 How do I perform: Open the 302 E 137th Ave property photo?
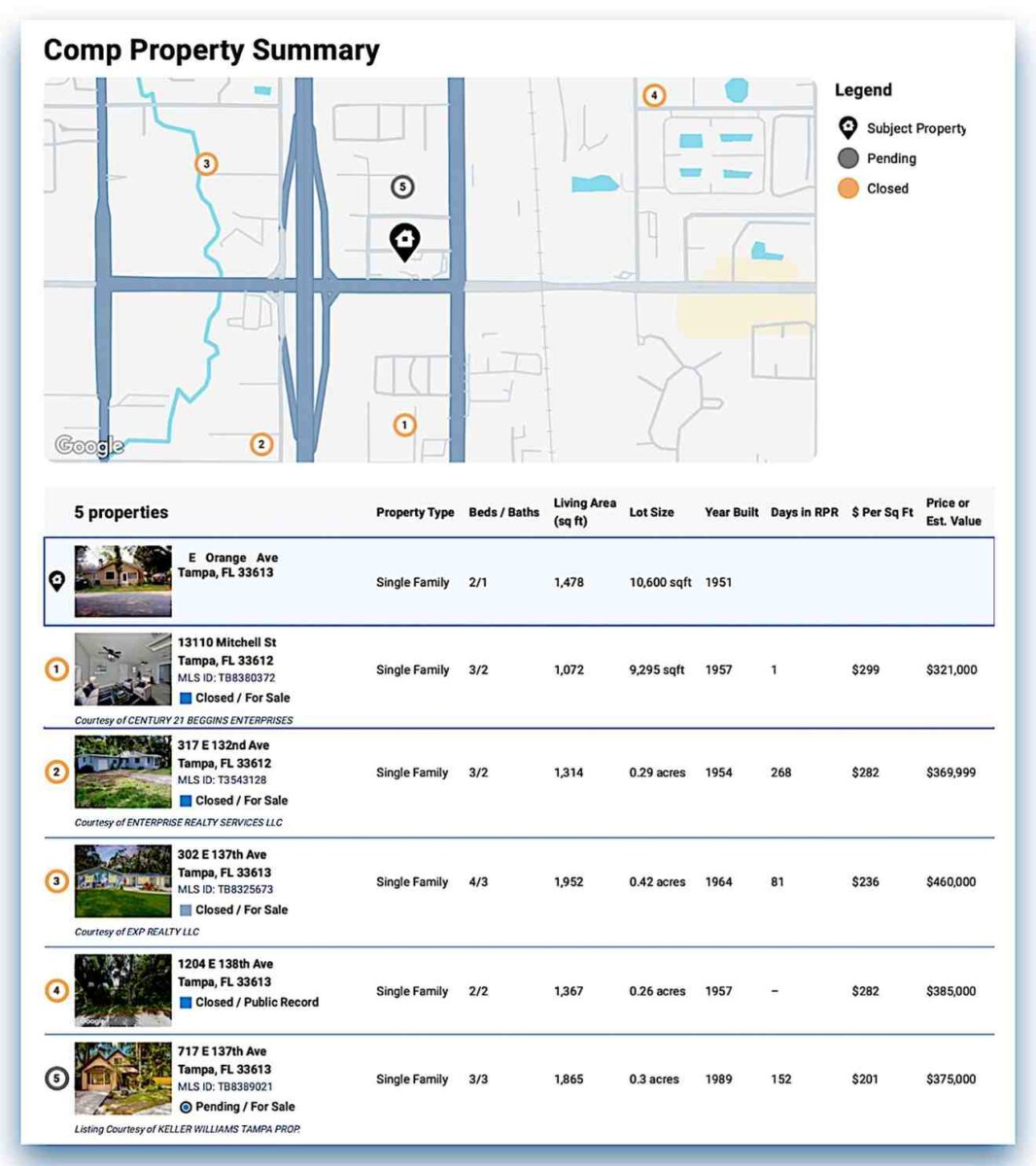[x=123, y=881]
